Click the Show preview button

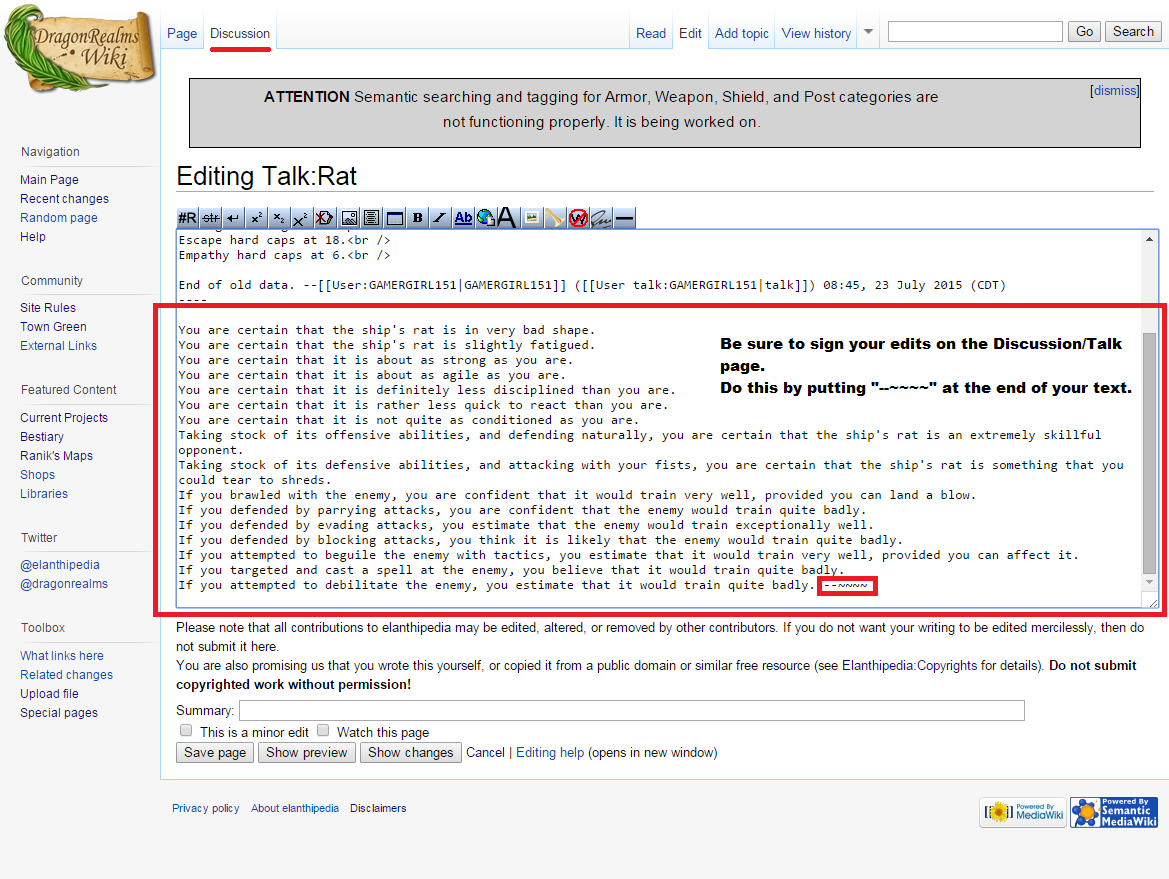tap(308, 753)
